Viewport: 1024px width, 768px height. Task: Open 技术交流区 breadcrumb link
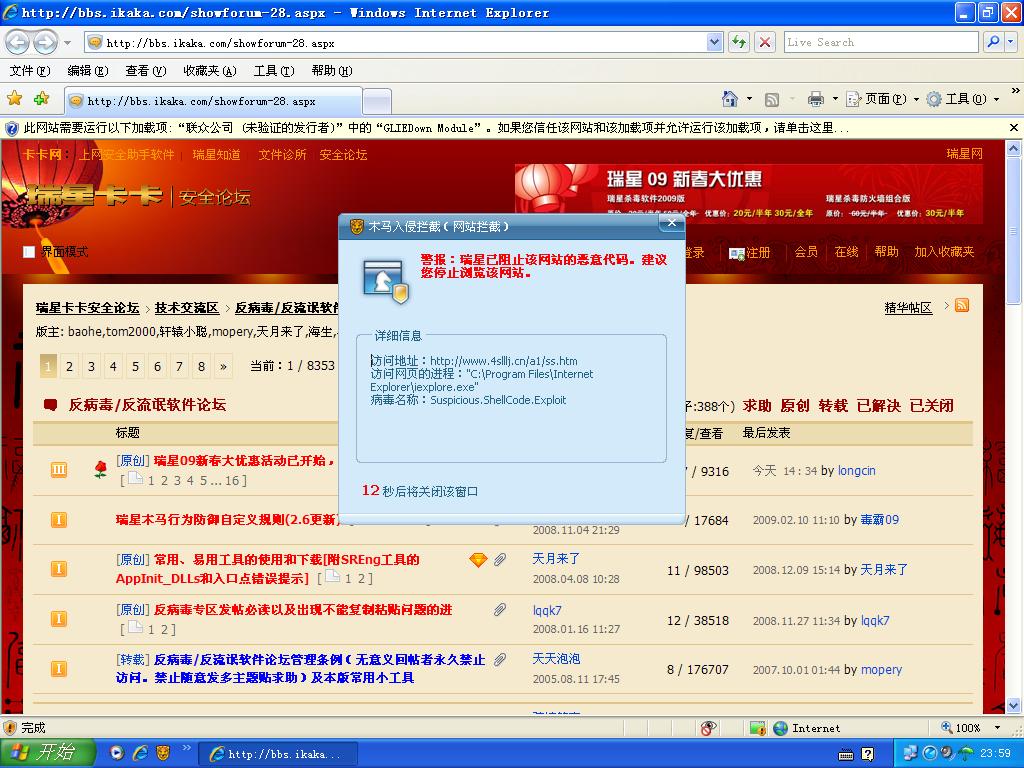(187, 308)
